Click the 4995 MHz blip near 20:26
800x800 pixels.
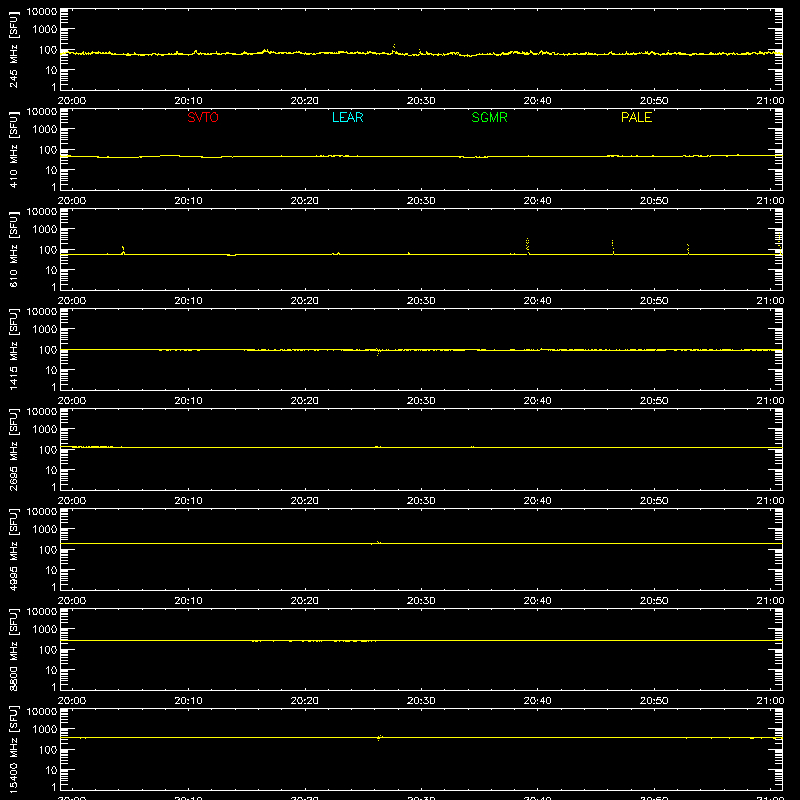(x=378, y=542)
